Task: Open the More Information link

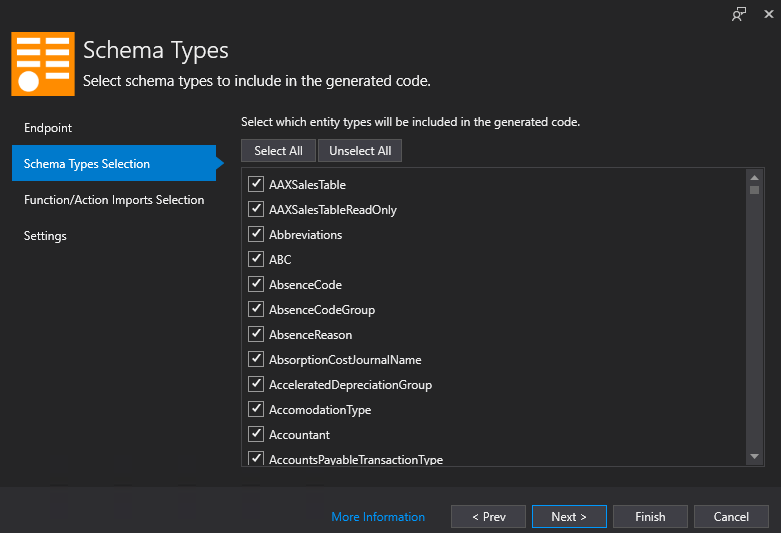Action: coord(378,517)
